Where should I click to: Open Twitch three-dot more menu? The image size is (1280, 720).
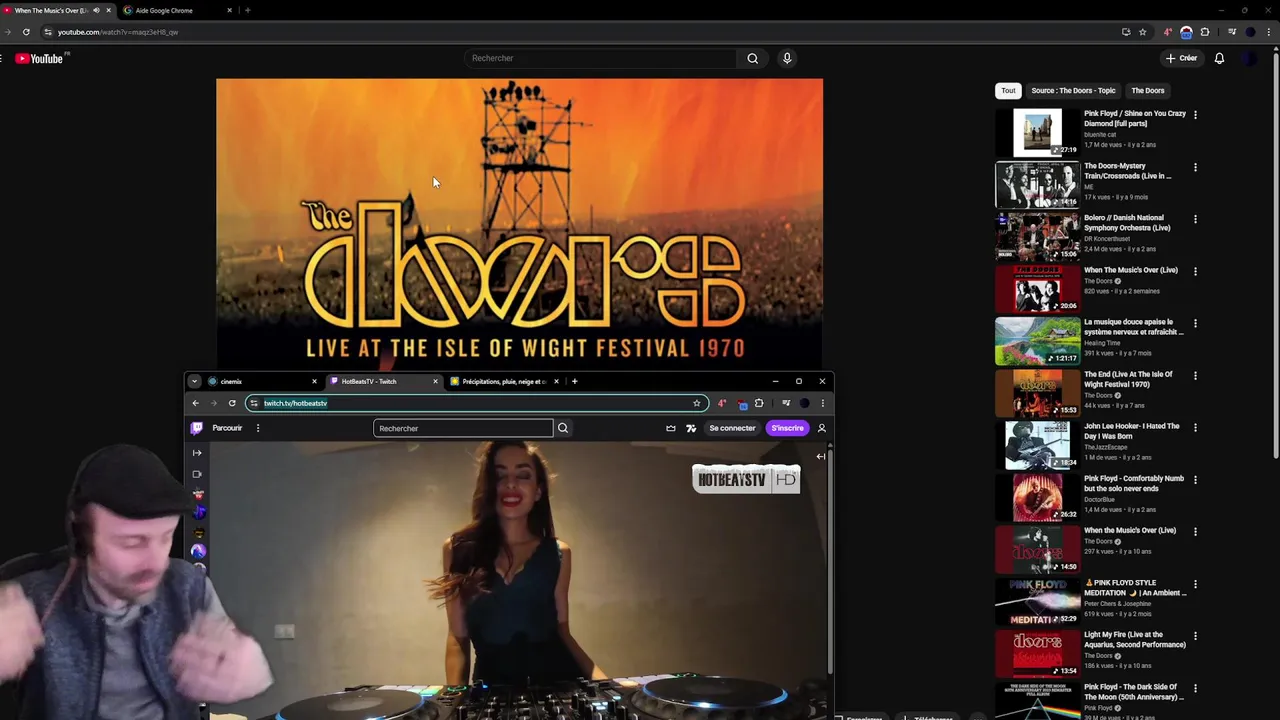pyautogui.click(x=258, y=428)
